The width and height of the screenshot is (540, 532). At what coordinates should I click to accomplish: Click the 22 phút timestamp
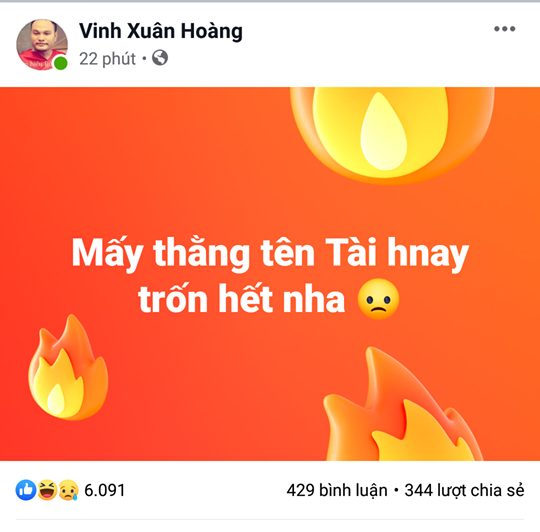coord(107,59)
